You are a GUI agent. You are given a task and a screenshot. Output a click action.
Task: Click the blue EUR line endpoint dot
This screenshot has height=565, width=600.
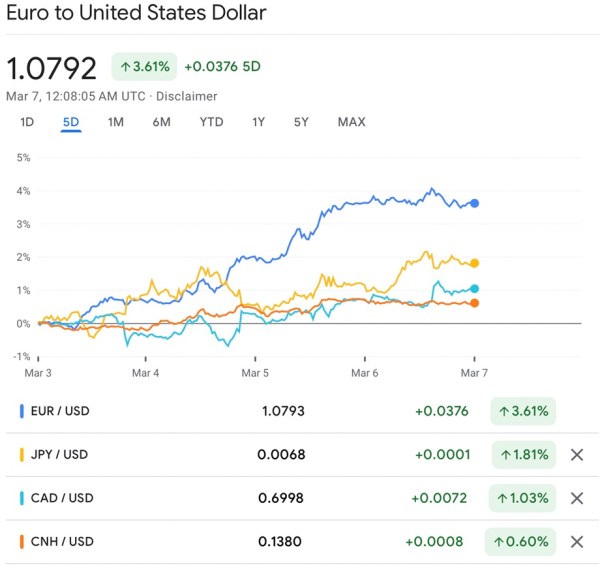point(474,203)
